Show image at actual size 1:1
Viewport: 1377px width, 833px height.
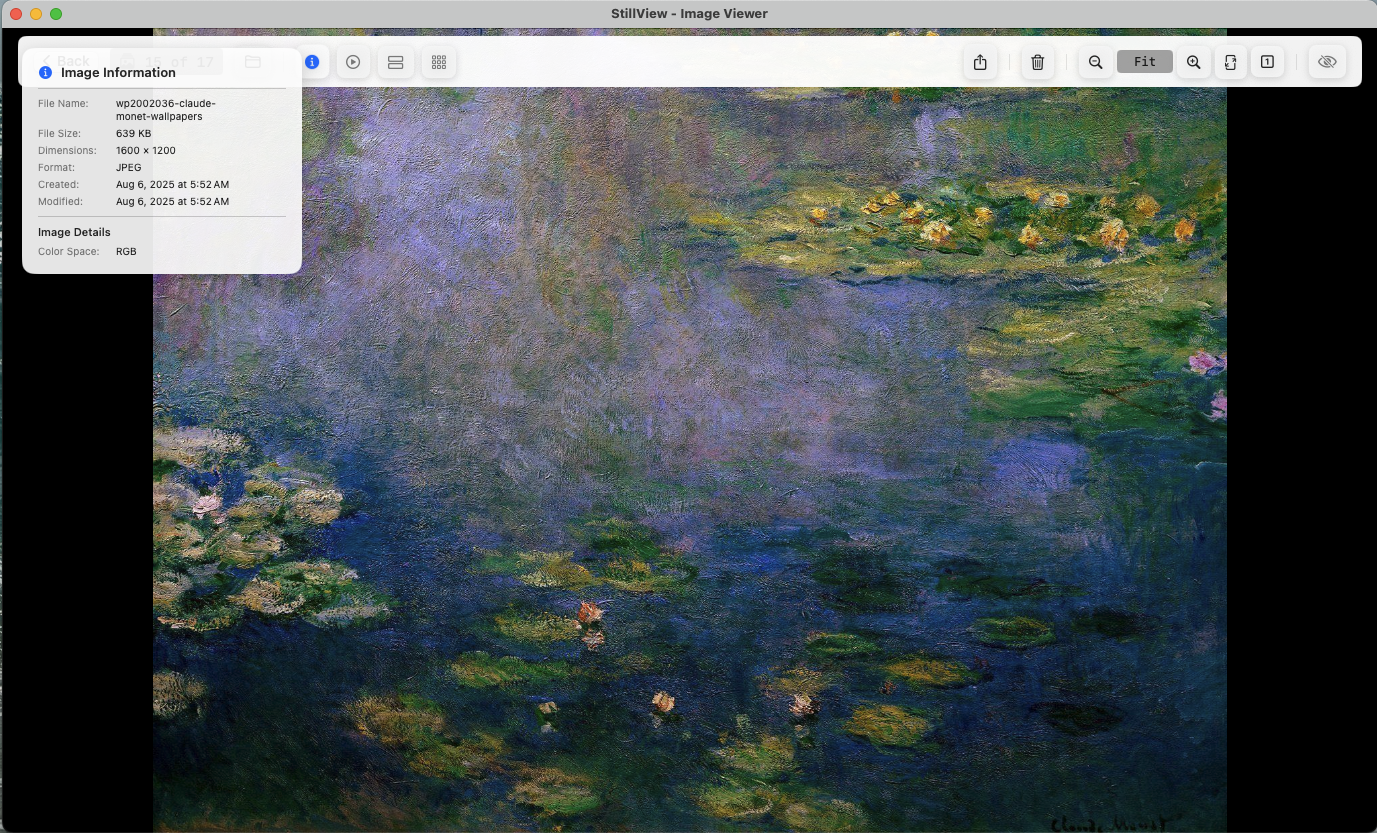(1267, 62)
